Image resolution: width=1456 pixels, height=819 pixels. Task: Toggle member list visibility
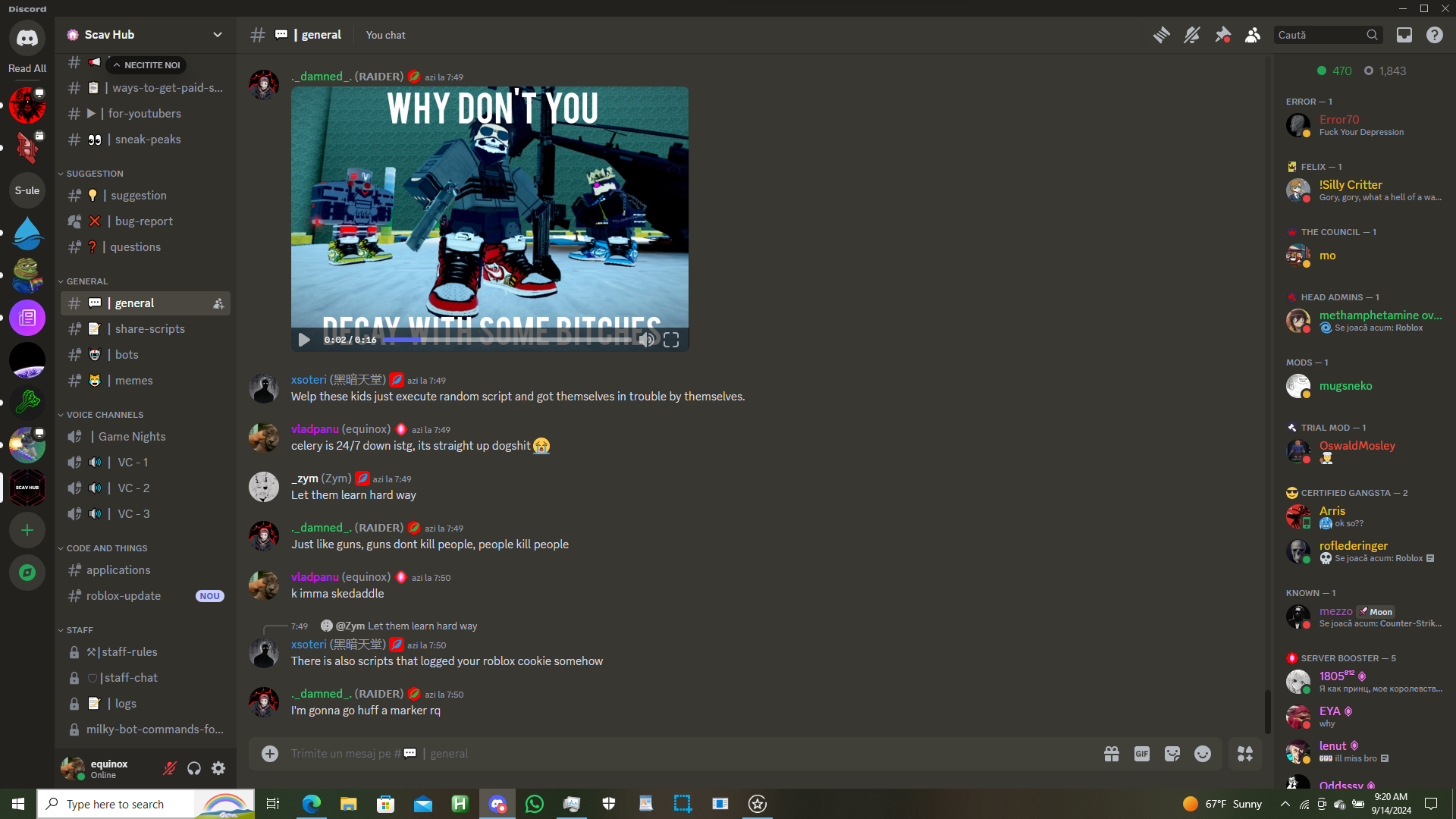point(1253,35)
